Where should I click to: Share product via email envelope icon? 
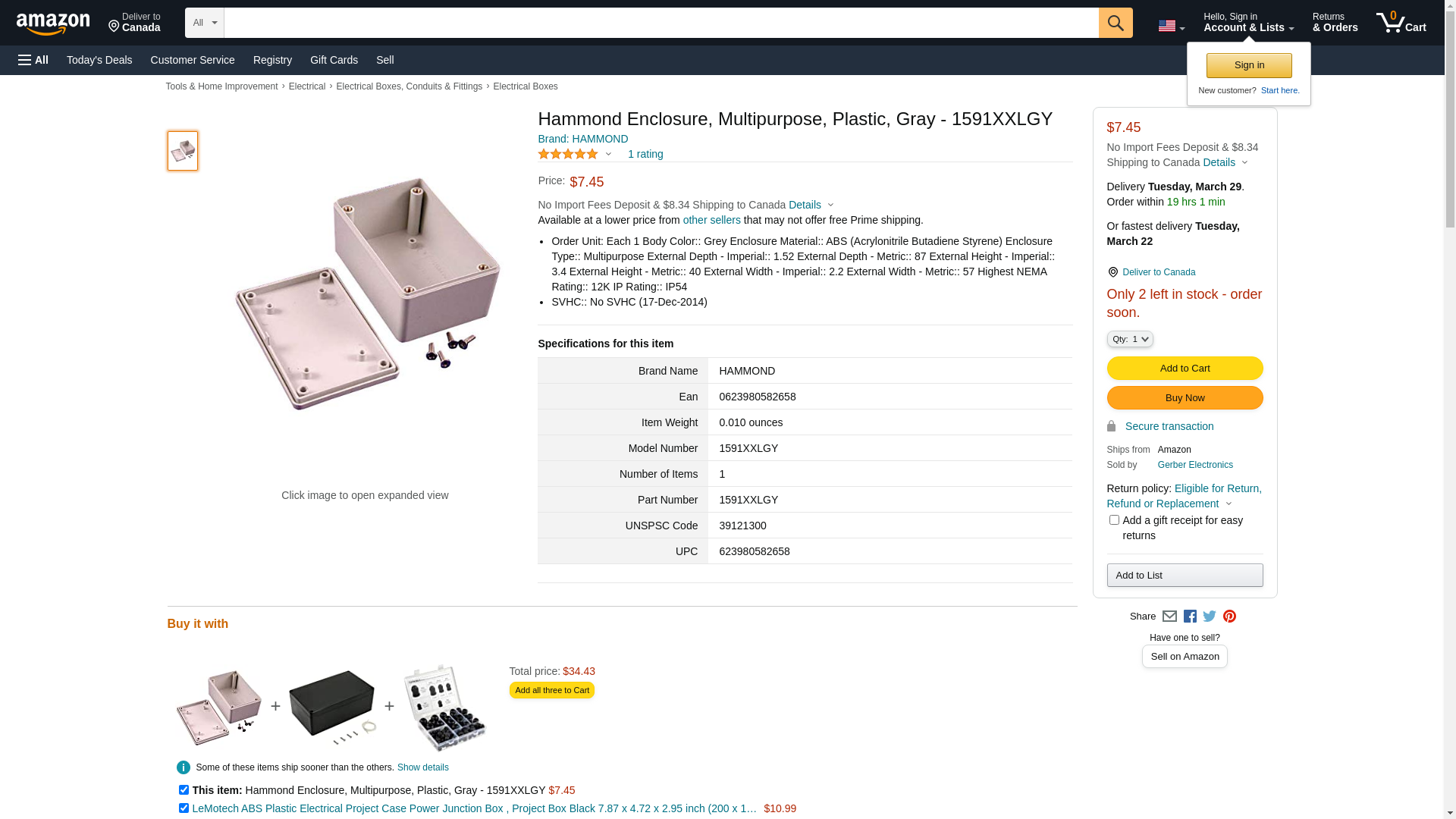click(x=1169, y=617)
